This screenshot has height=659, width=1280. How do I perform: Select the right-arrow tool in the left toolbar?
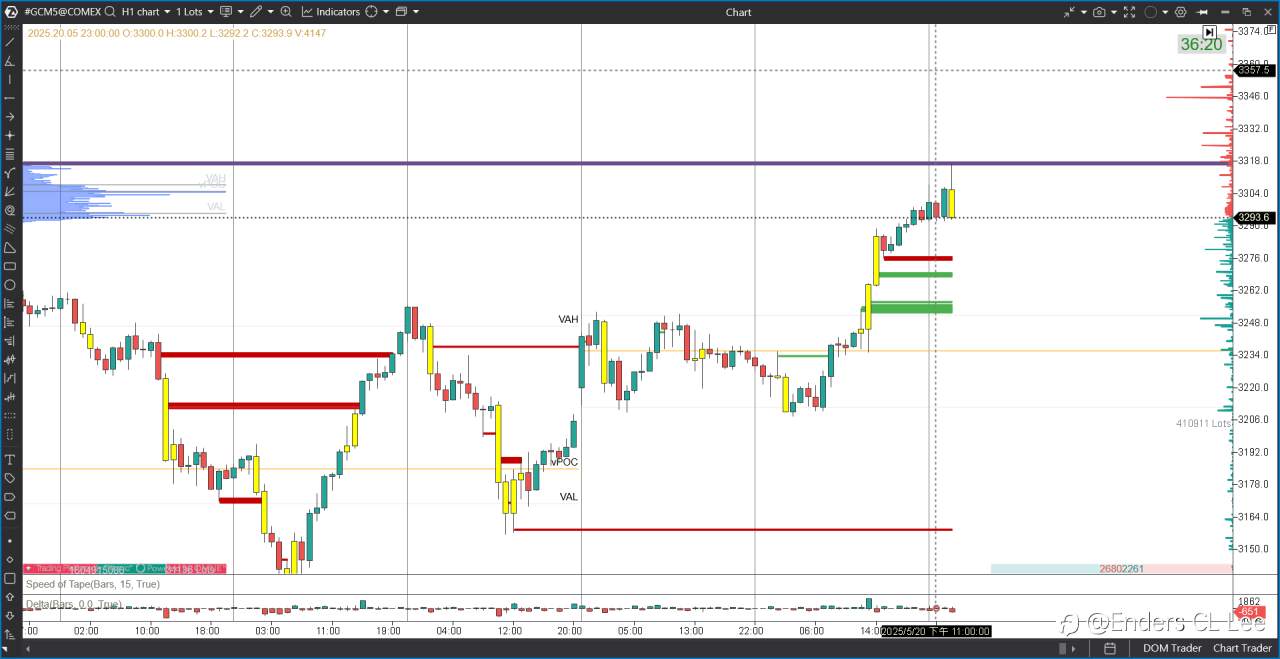tap(10, 116)
